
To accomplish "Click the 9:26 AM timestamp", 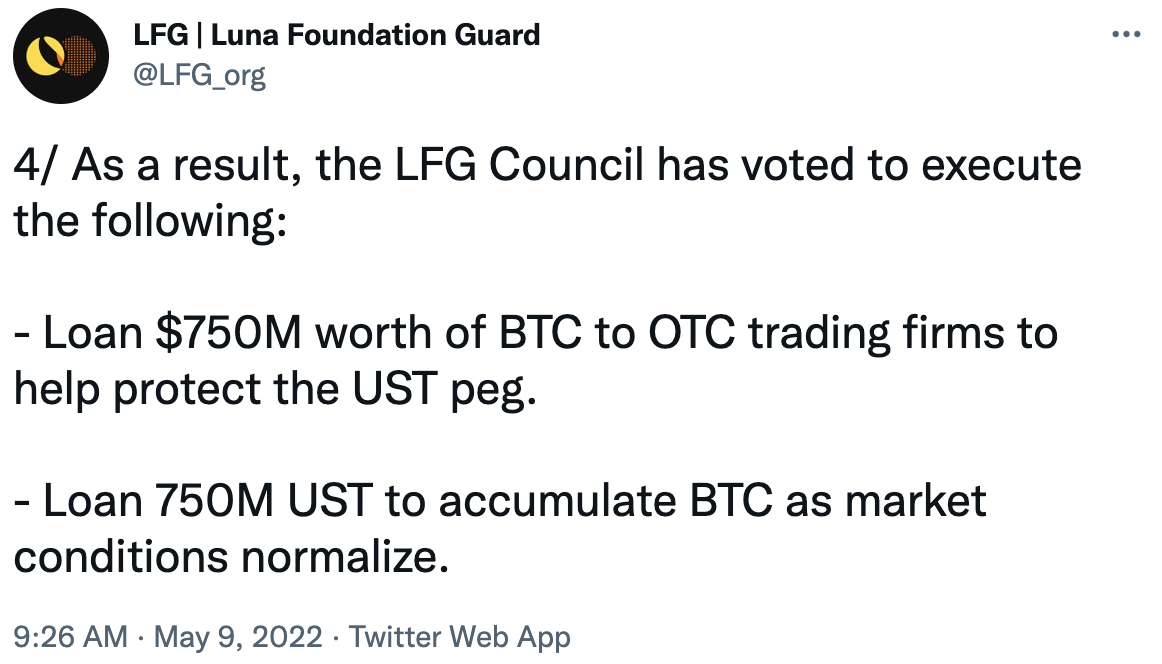I will 70,637.
